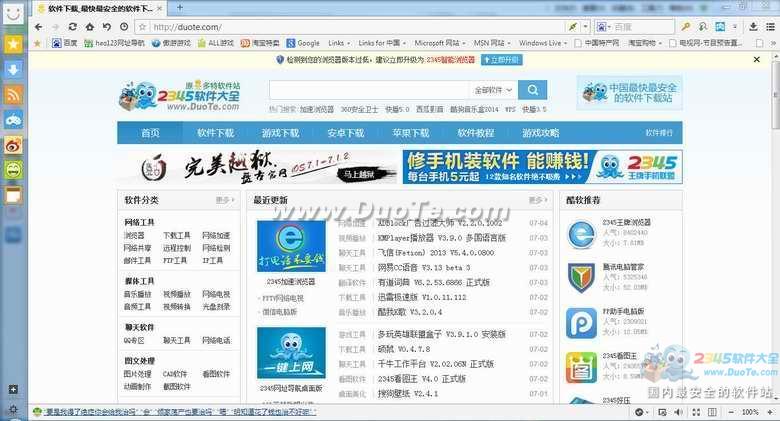Click the yellow star favorites sidebar icon

tap(13, 44)
